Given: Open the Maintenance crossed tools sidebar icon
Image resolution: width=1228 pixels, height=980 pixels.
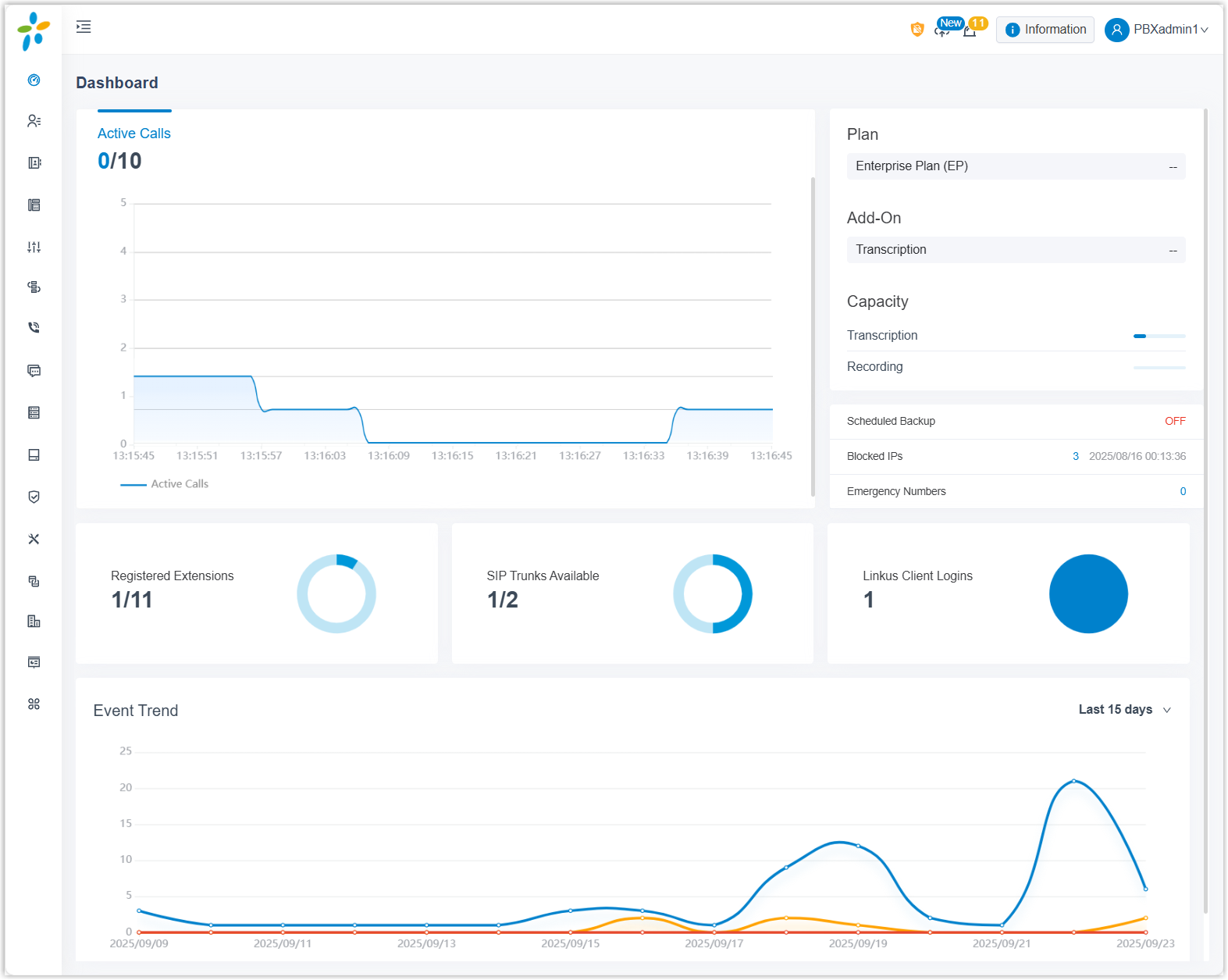Looking at the screenshot, I should (x=34, y=539).
